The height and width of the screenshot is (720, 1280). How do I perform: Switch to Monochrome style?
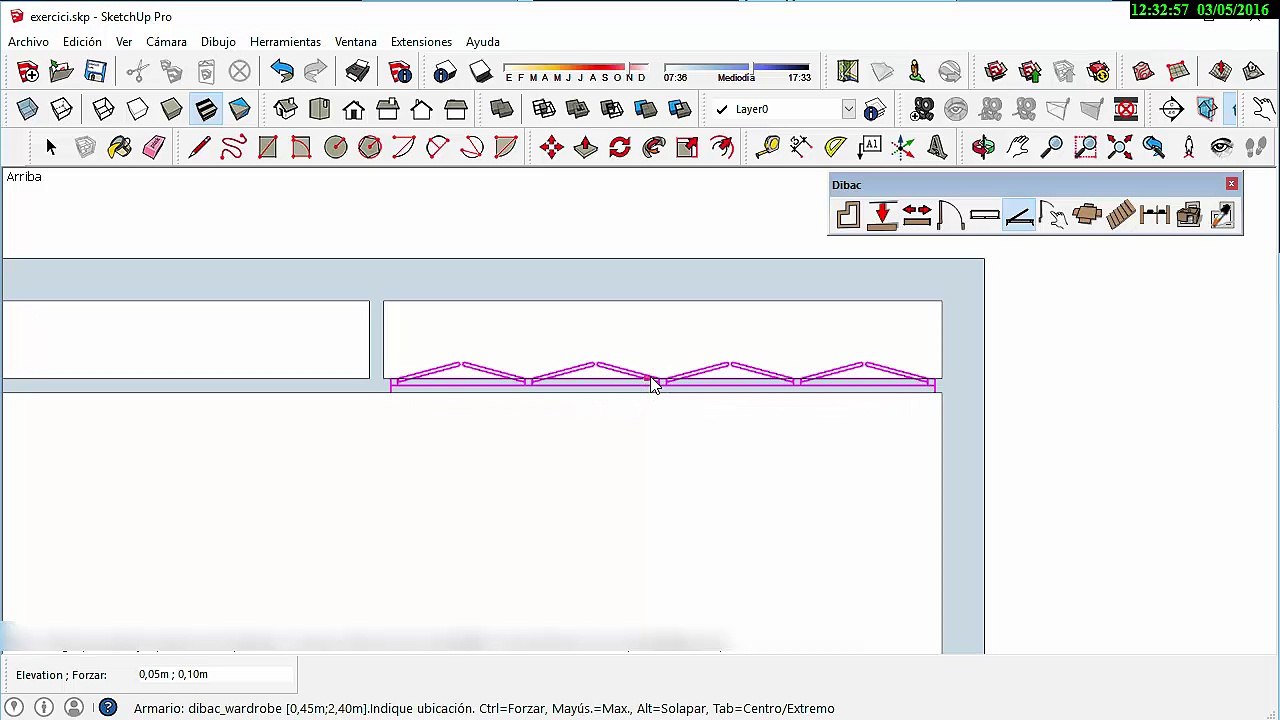[239, 109]
